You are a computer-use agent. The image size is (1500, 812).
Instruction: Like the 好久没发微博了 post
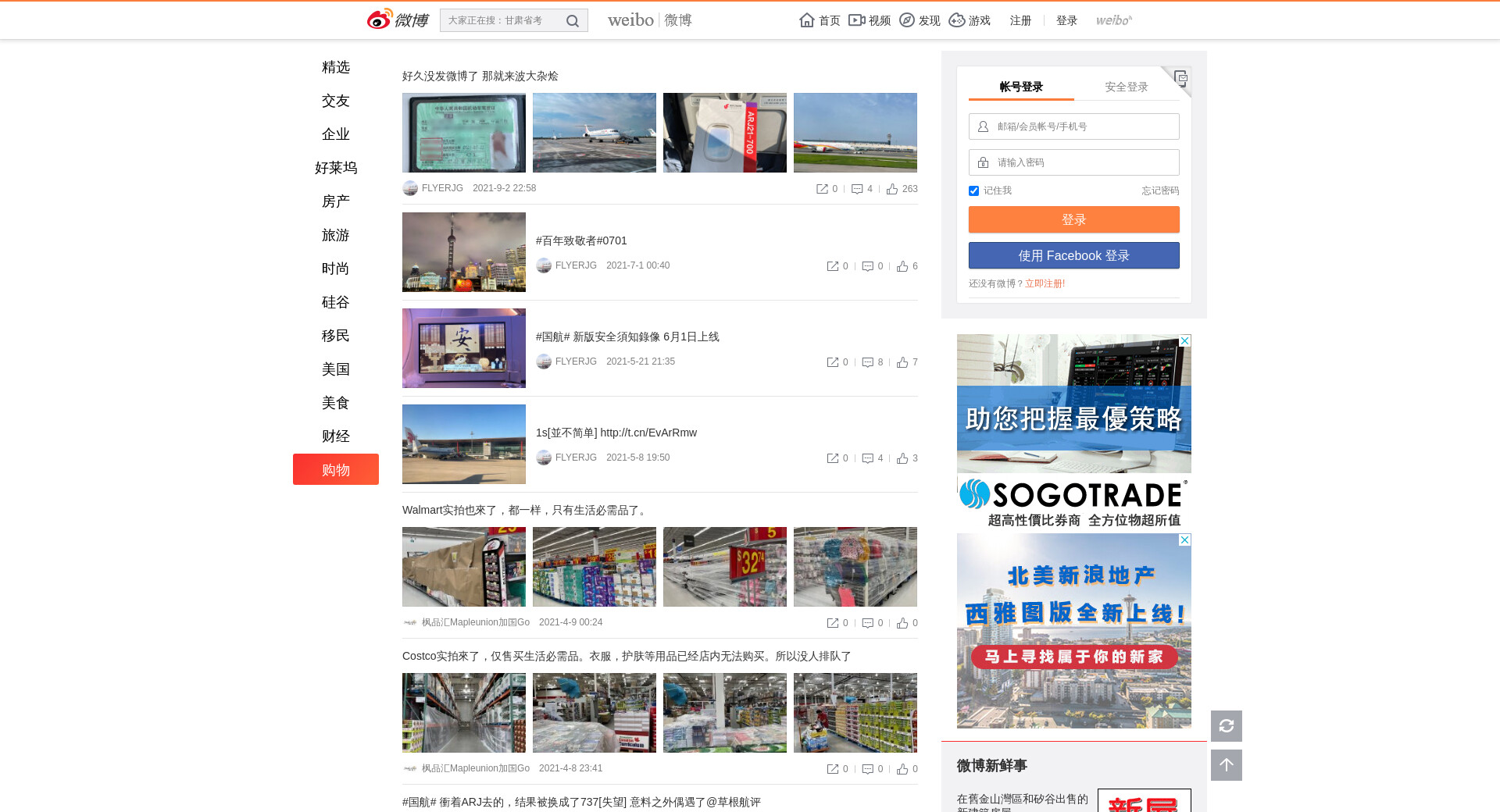pyautogui.click(x=892, y=189)
